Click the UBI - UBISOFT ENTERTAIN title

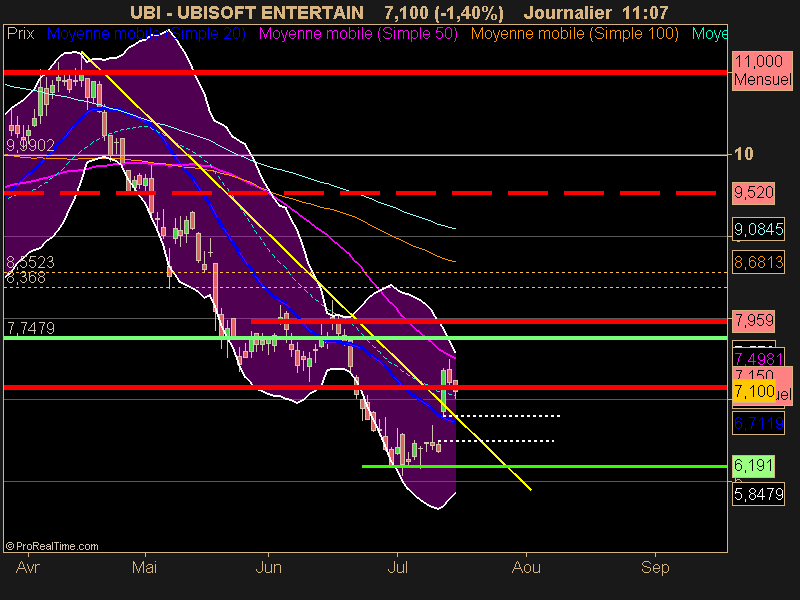coord(247,12)
